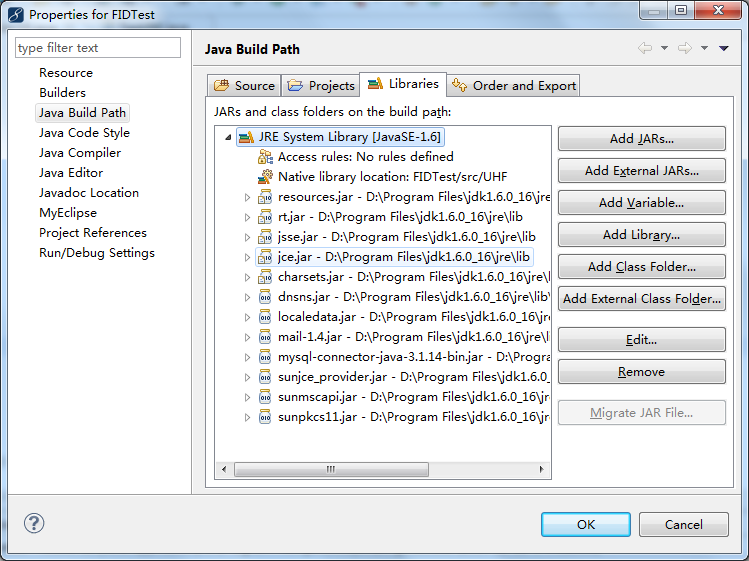Click the jar icon beside sunpkcs11.jar

tap(265, 417)
